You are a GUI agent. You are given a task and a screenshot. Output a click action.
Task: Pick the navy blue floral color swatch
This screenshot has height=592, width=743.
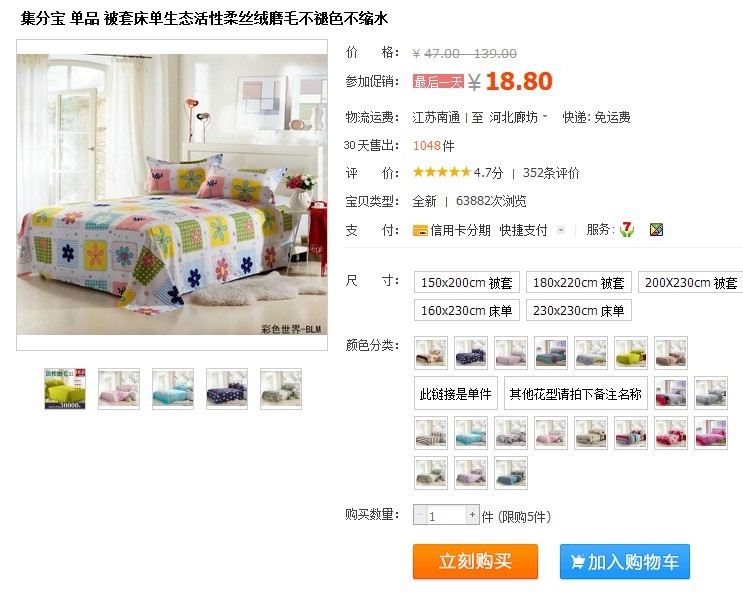pos(471,353)
